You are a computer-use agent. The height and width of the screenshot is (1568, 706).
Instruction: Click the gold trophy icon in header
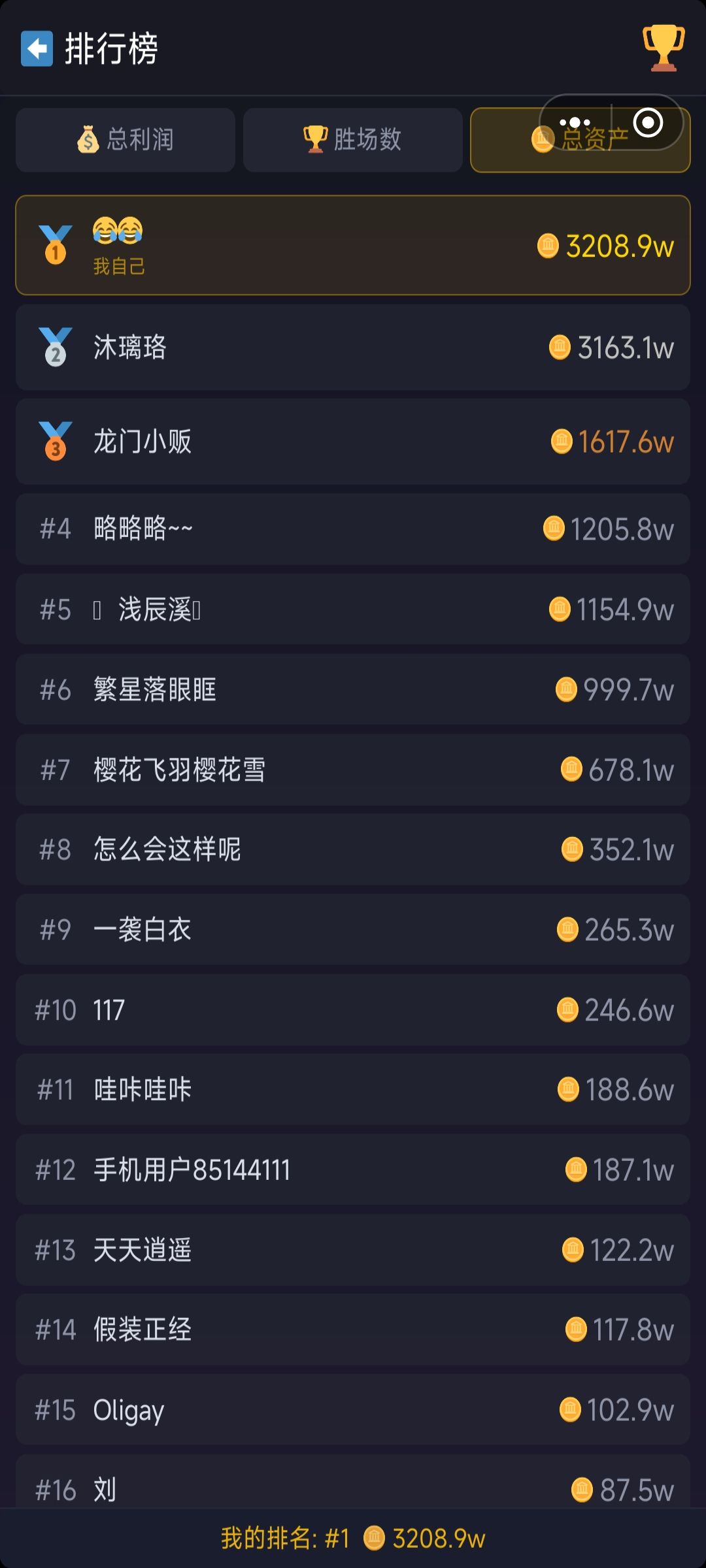[664, 47]
